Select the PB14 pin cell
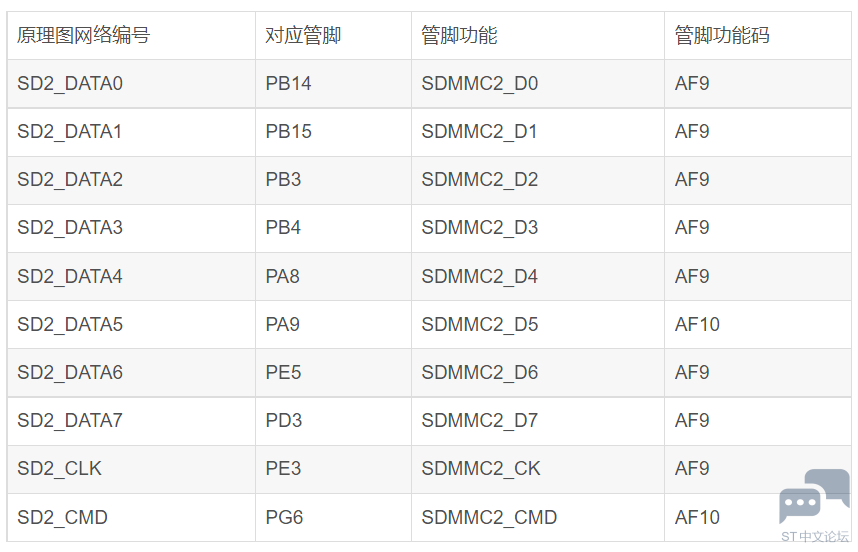 coord(333,84)
